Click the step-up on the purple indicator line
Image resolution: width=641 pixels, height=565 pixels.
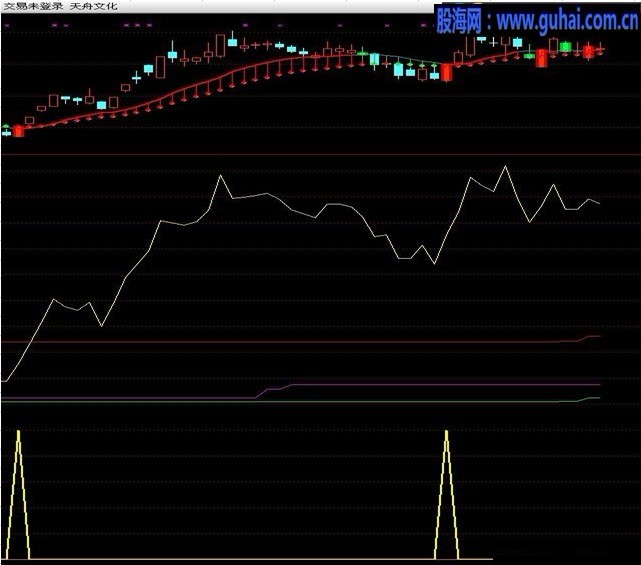point(274,390)
